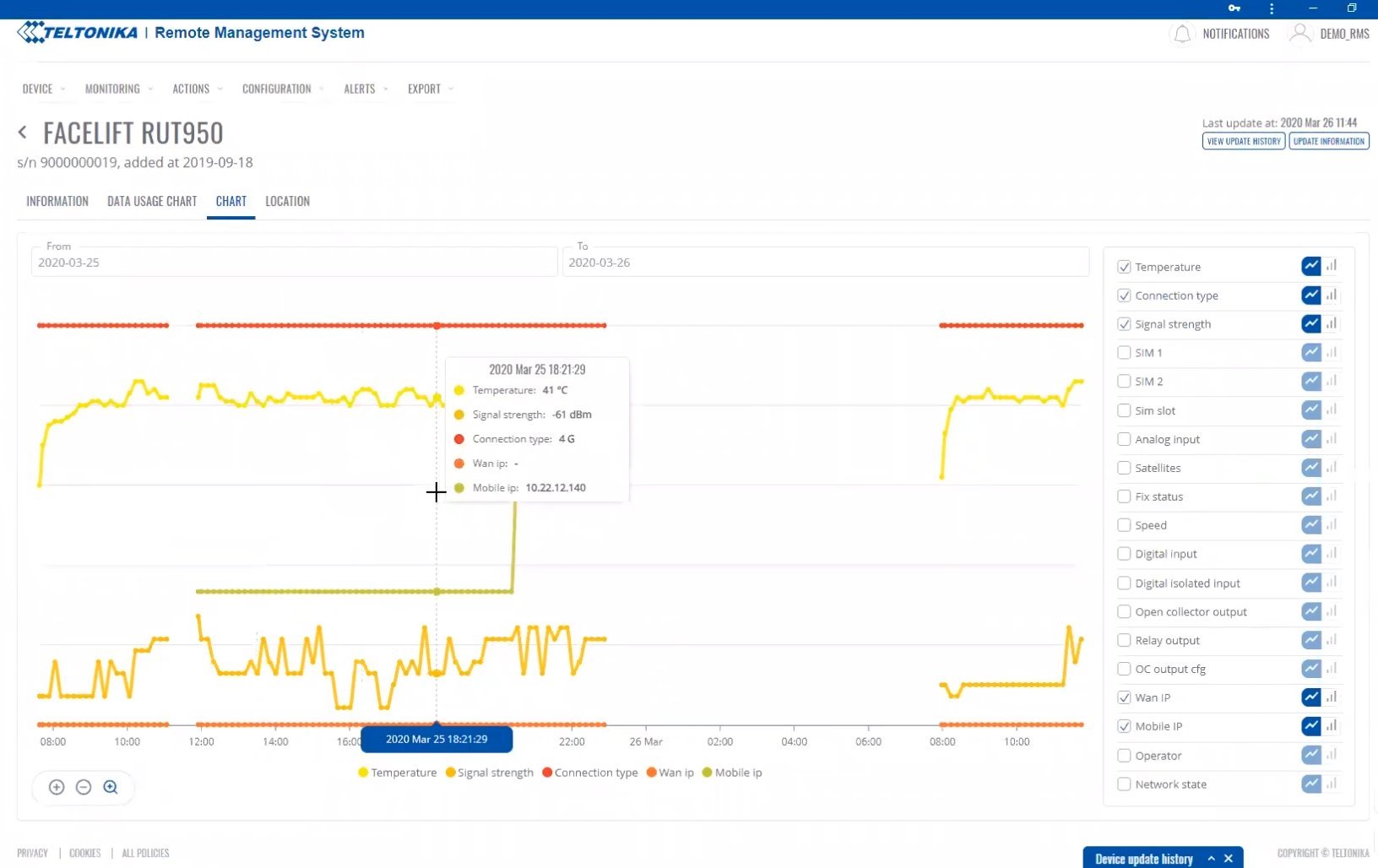Open the Location tab

point(287,201)
